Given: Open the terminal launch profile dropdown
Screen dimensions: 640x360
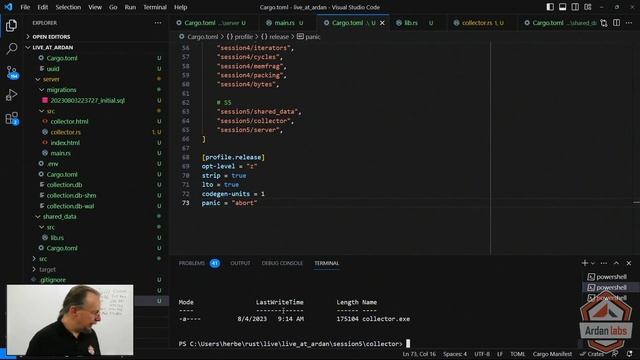Looking at the screenshot, I should (x=593, y=263).
